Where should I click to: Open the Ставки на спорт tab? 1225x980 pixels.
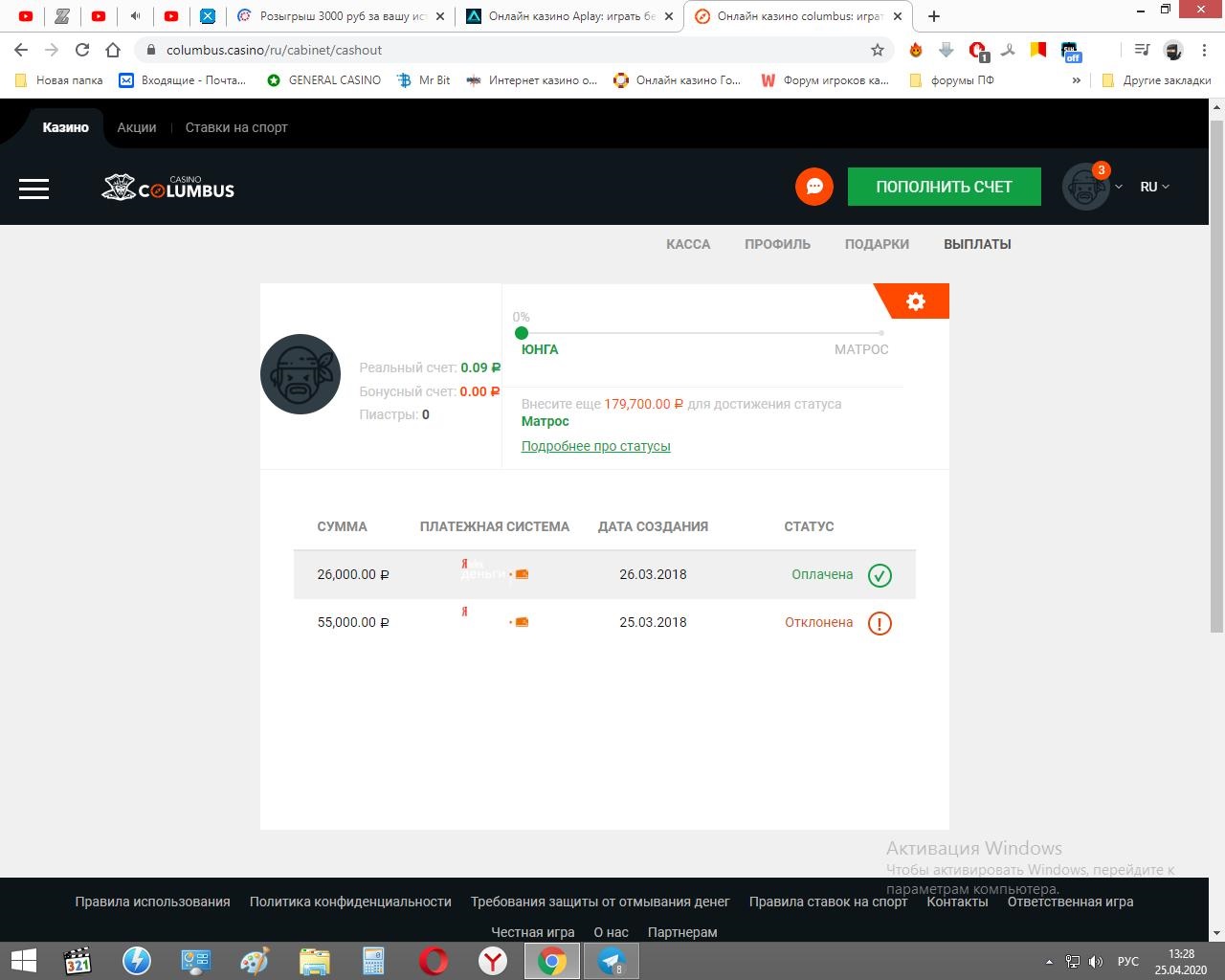pyautogui.click(x=236, y=127)
